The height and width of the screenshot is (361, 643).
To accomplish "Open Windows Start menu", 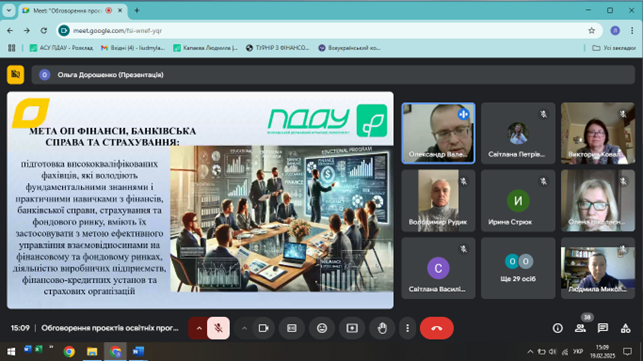I will (11, 352).
